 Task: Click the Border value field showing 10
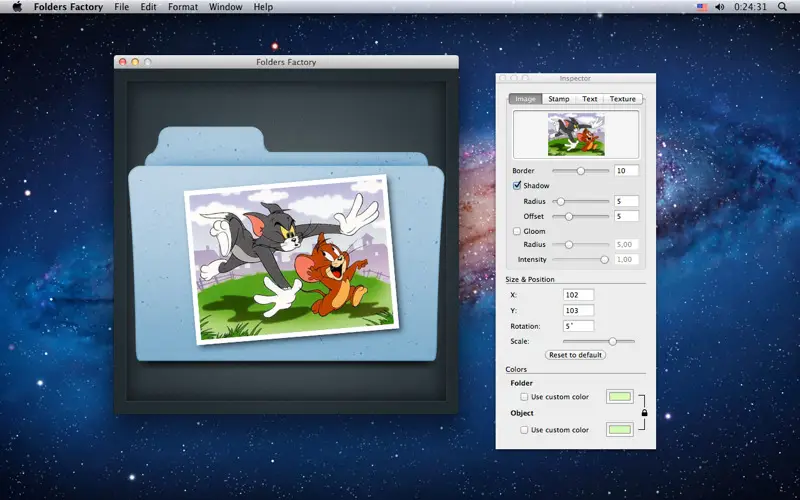[x=627, y=170]
